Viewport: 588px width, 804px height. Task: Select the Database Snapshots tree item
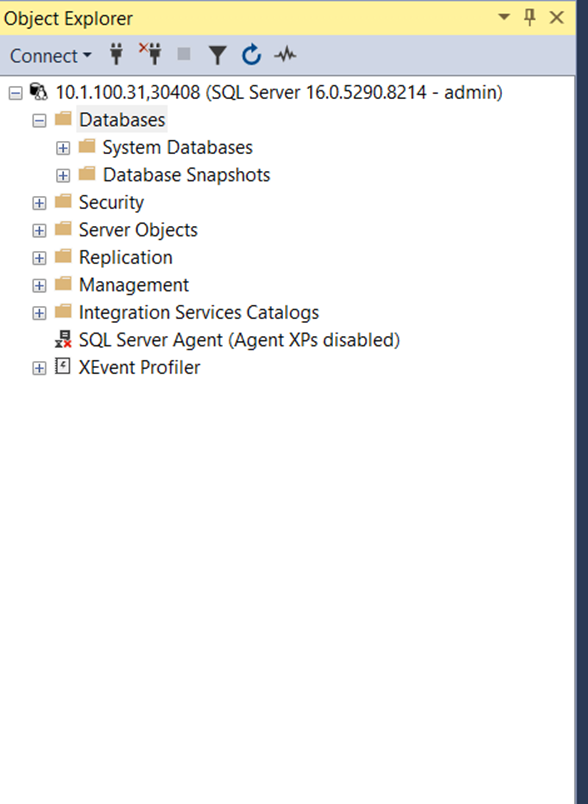coord(186,175)
